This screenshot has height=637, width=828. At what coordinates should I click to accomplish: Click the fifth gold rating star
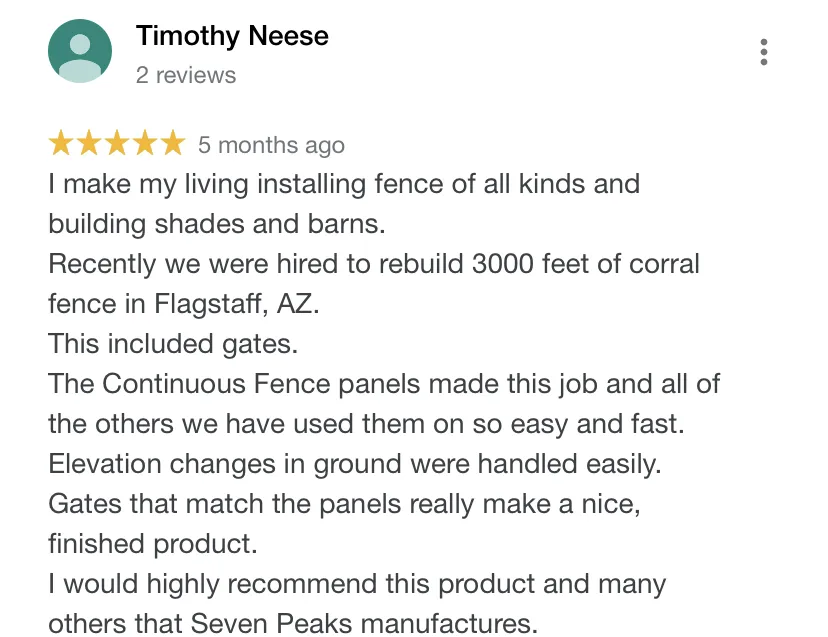[173, 143]
